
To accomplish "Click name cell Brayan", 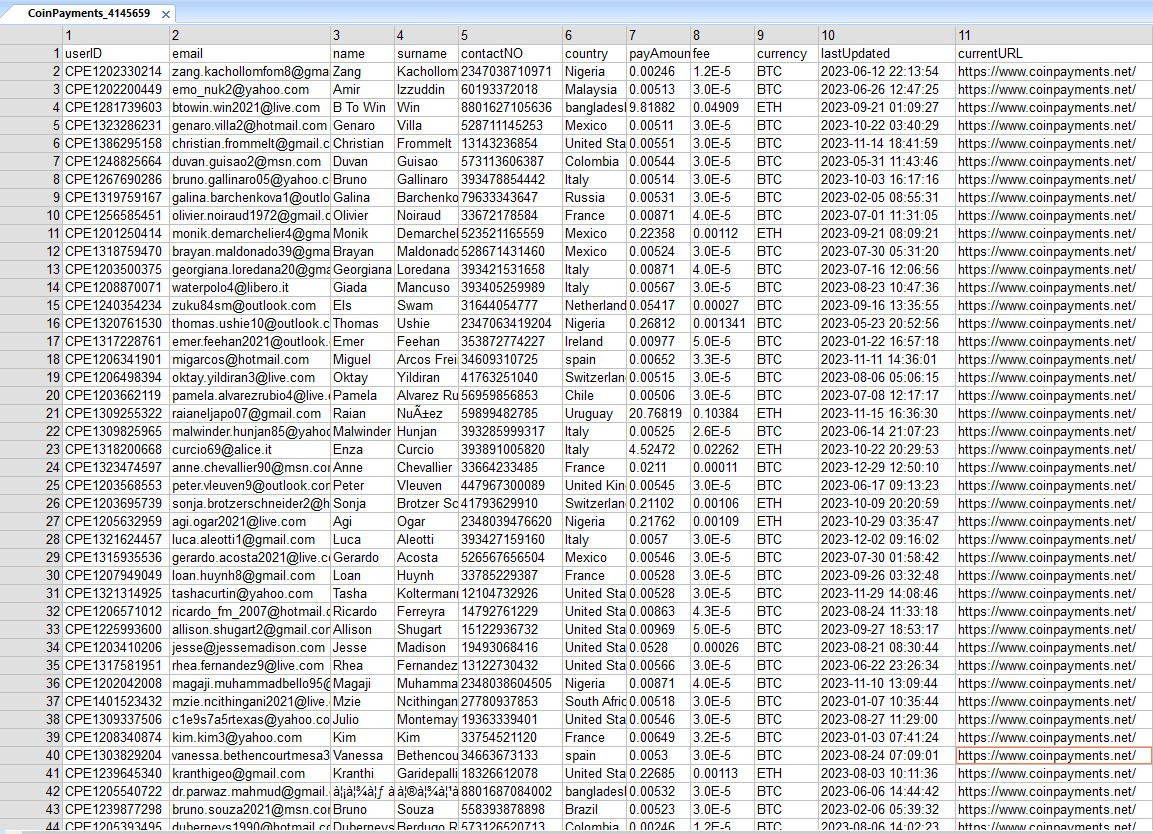I will pos(362,252).
